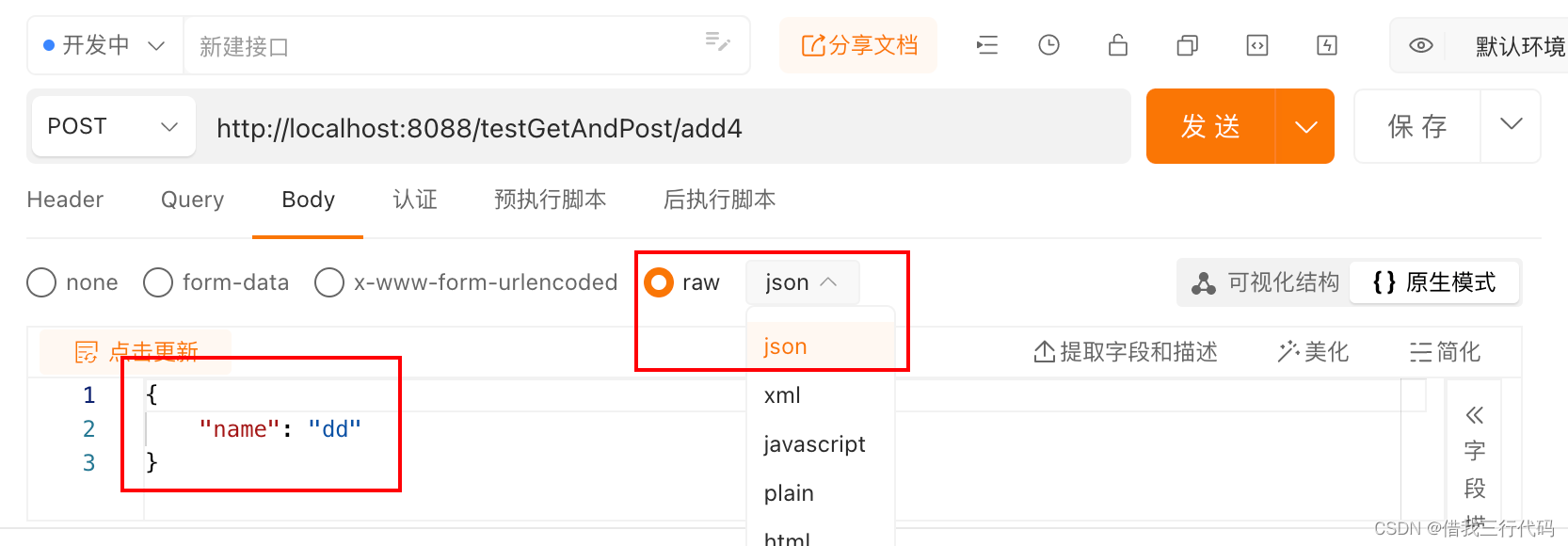
Task: Select xml from the format list
Action: pos(781,394)
